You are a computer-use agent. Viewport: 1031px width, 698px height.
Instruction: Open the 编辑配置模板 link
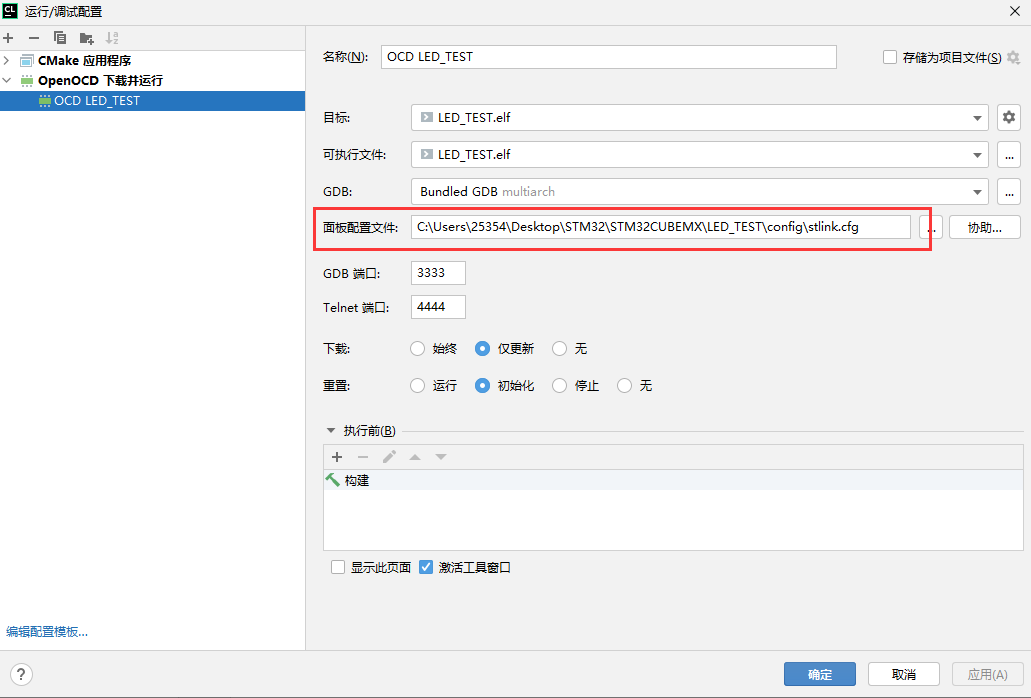click(47, 632)
